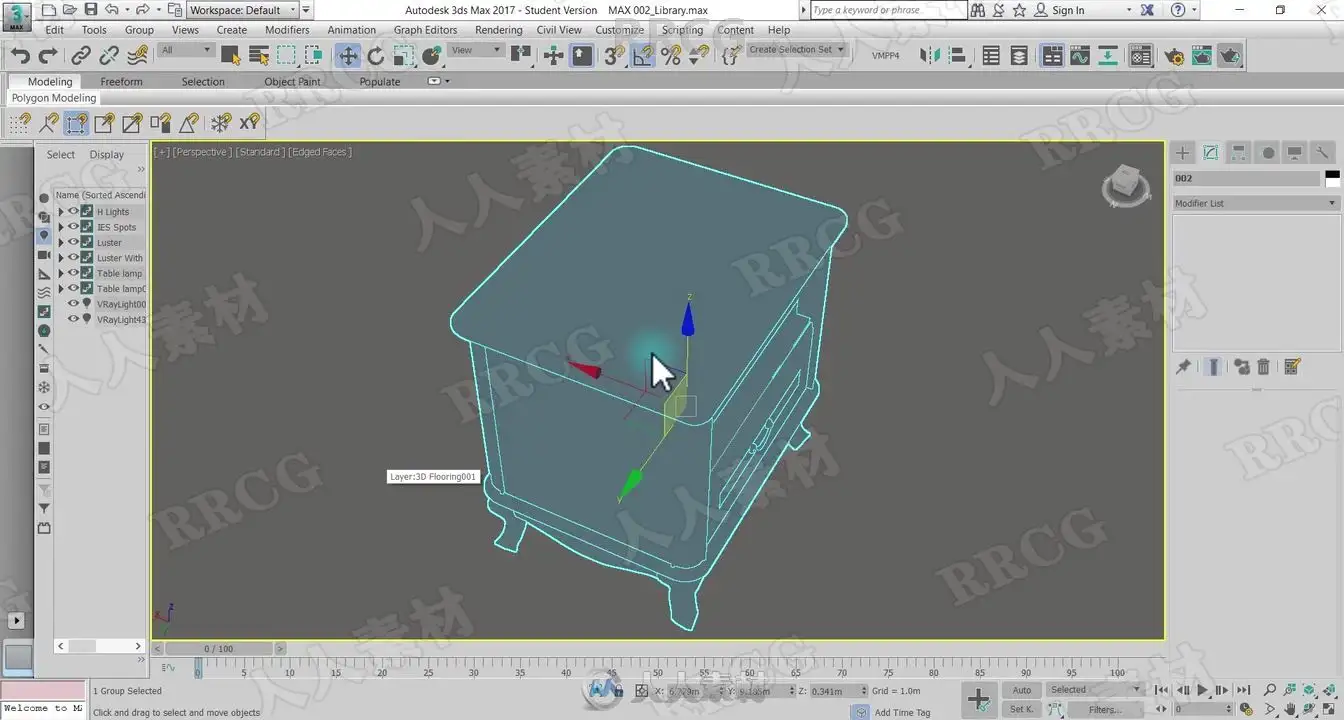Click the Add Time Tag label
Viewport: 1344px width, 720px height.
coord(902,712)
